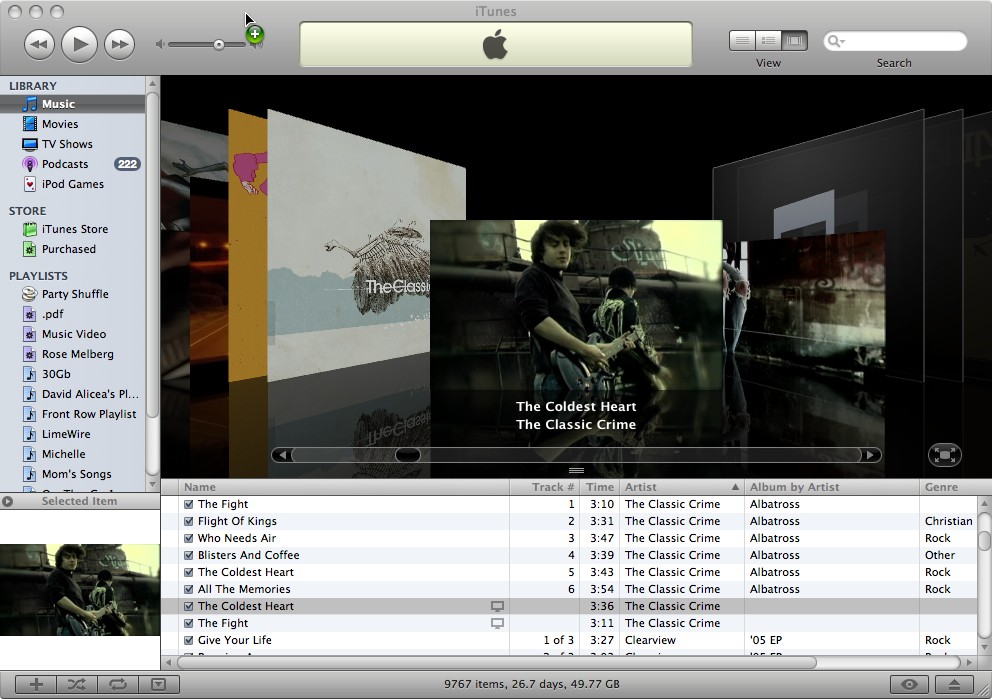Viewport: 992px width, 699px height.
Task: Uncheck The Fight video row checkbox
Action: click(189, 623)
